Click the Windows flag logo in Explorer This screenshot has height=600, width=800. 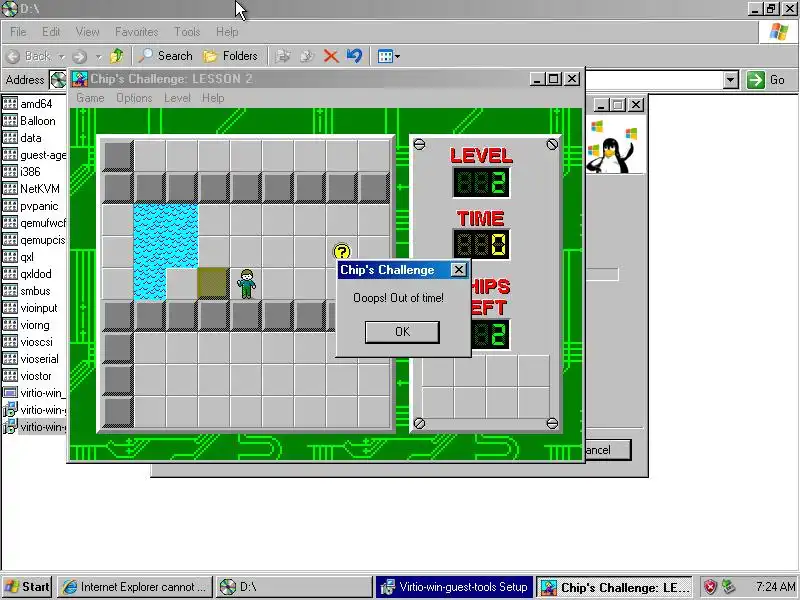[778, 32]
